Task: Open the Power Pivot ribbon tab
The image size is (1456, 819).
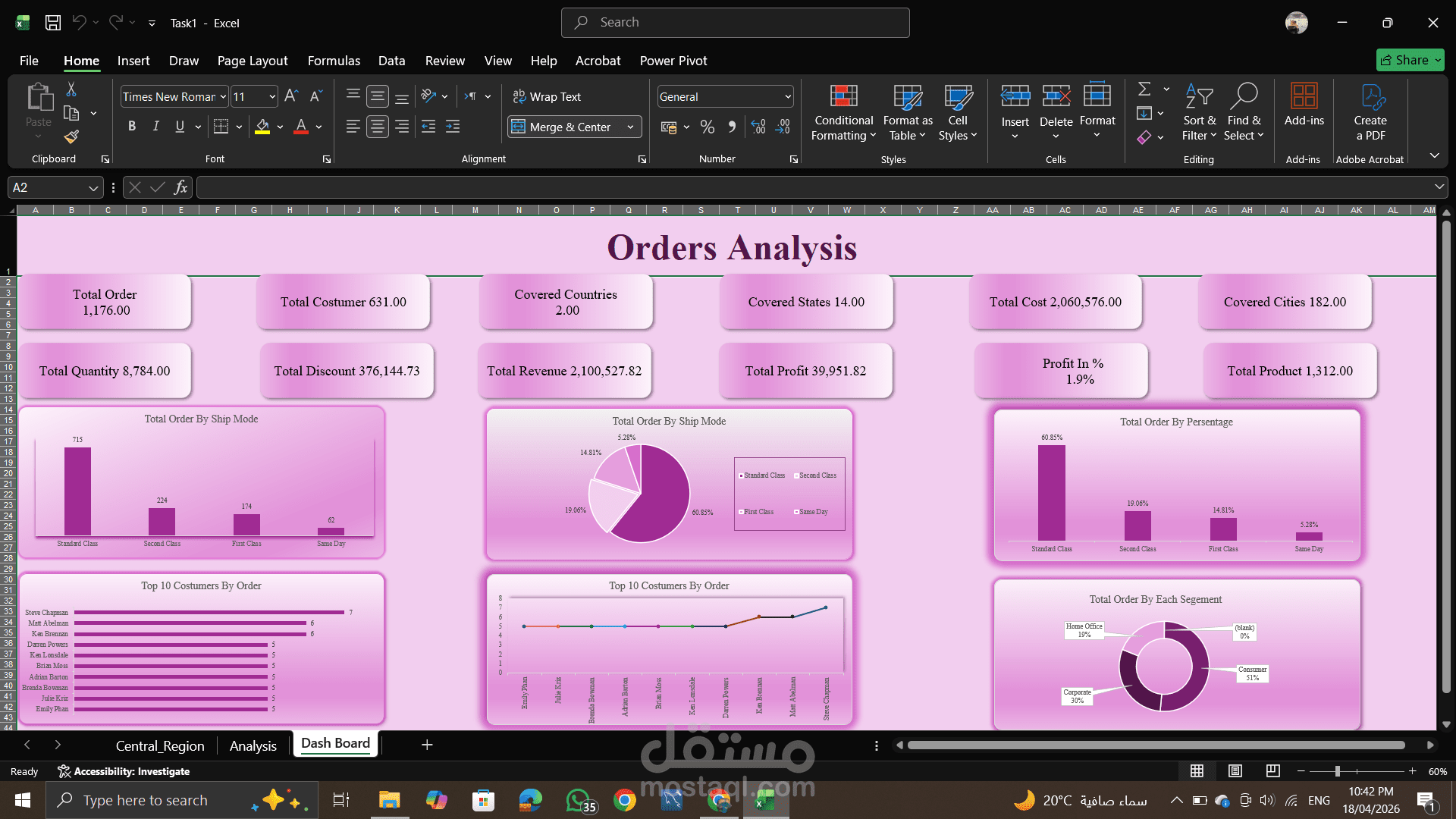Action: point(673,61)
